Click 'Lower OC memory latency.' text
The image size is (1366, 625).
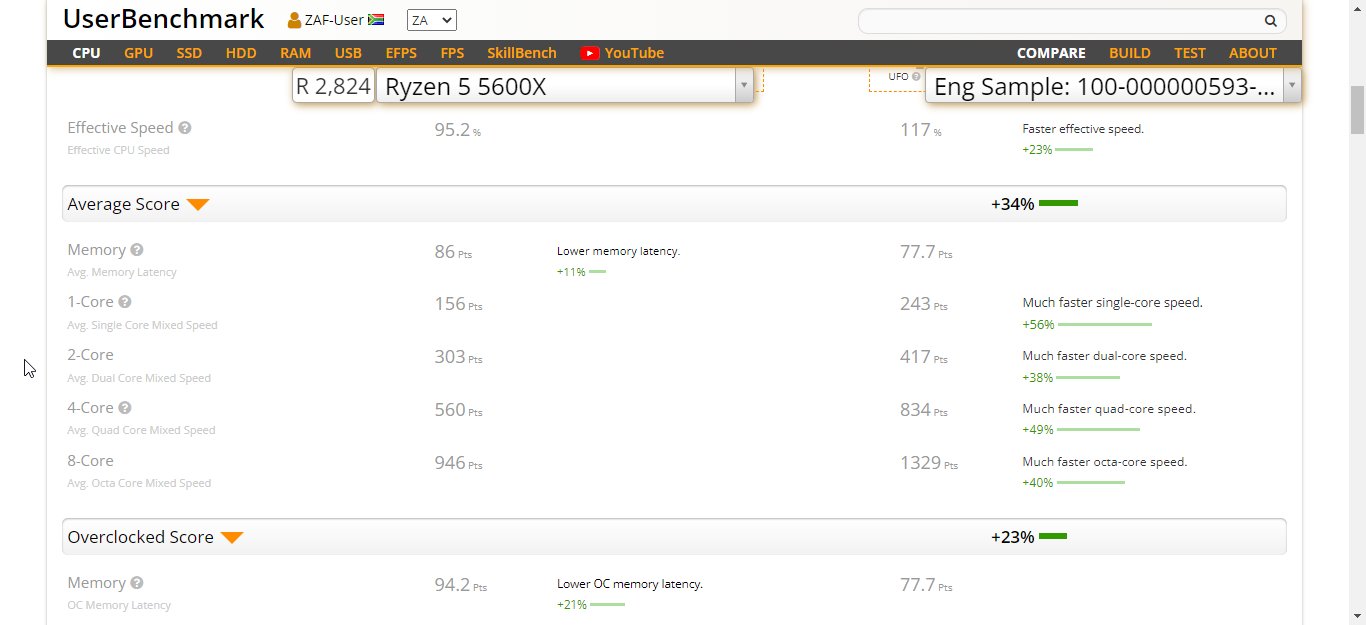click(630, 583)
